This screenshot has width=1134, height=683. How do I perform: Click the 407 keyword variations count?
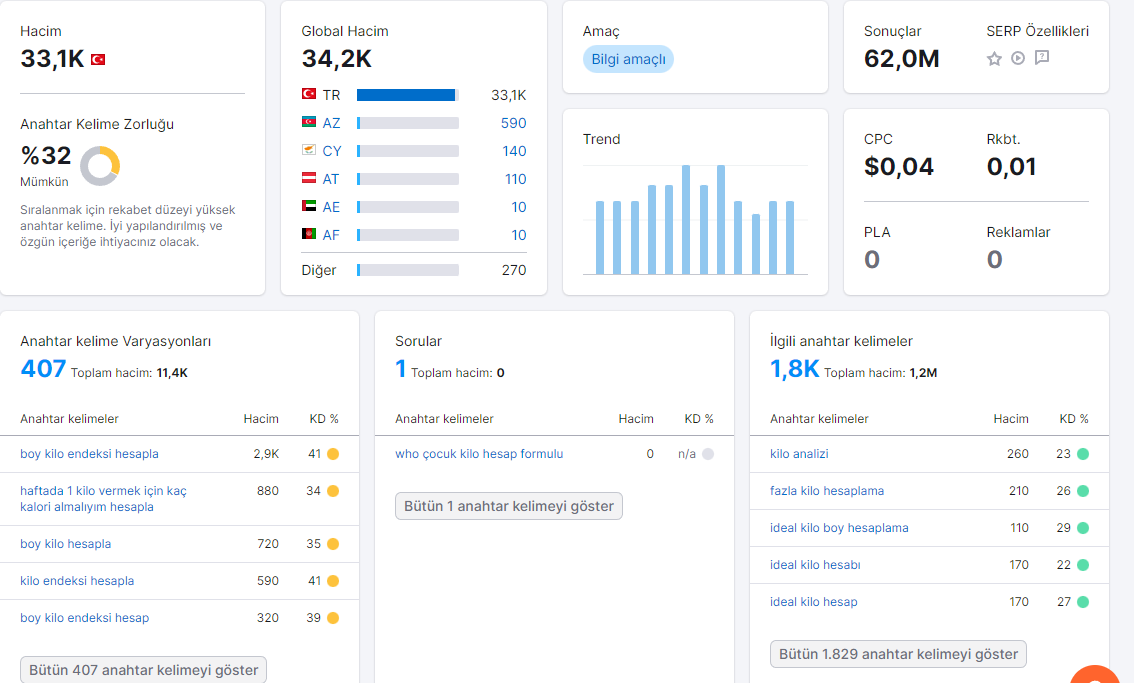tap(43, 369)
